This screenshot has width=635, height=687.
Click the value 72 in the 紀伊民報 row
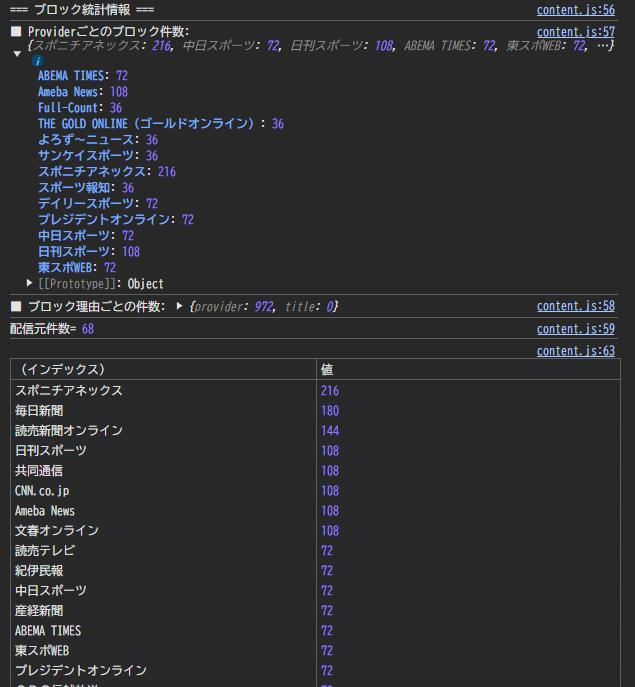327,570
